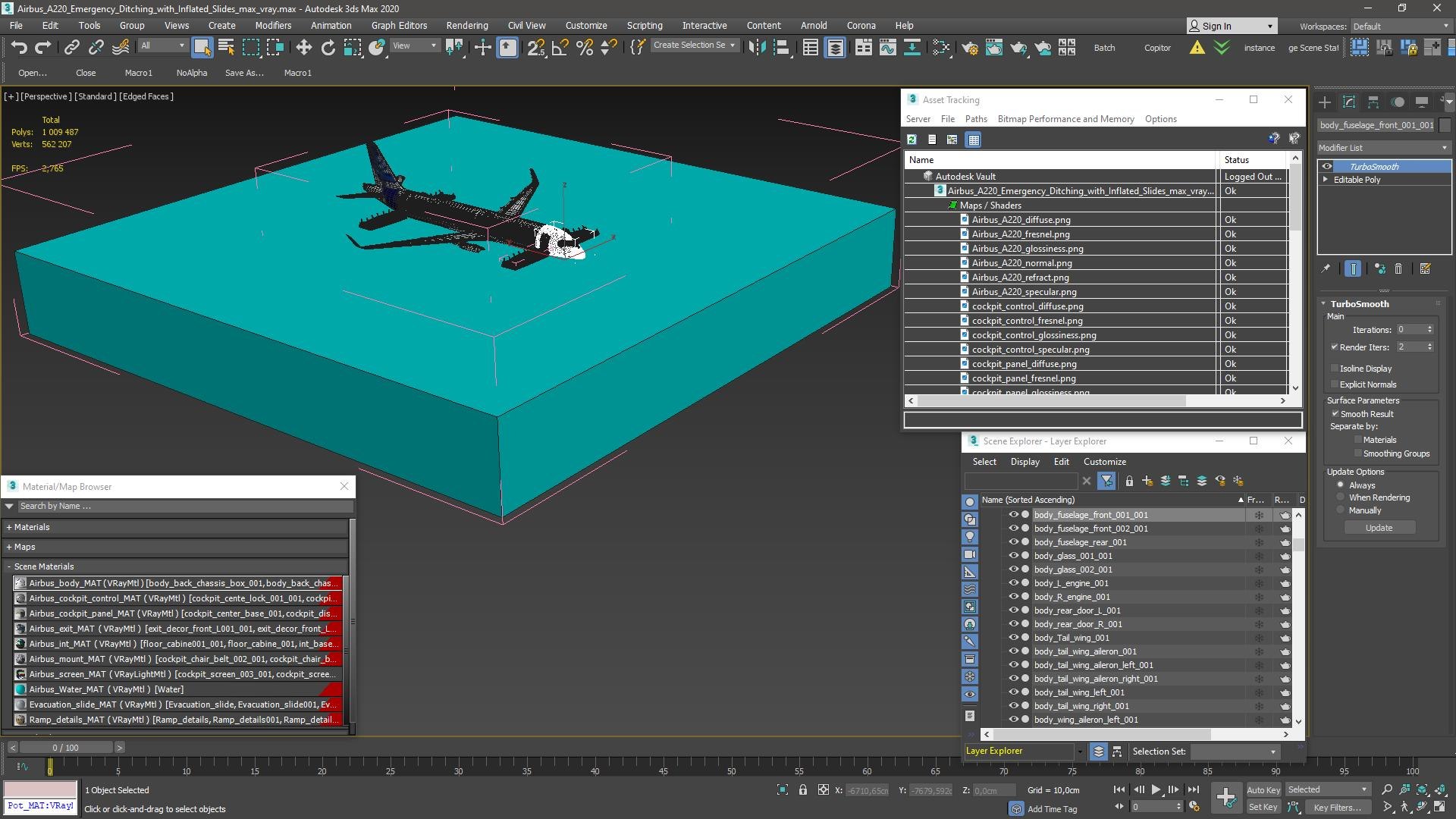1456x819 pixels.
Task: Open the Motion command panel tab
Action: coord(1398,102)
